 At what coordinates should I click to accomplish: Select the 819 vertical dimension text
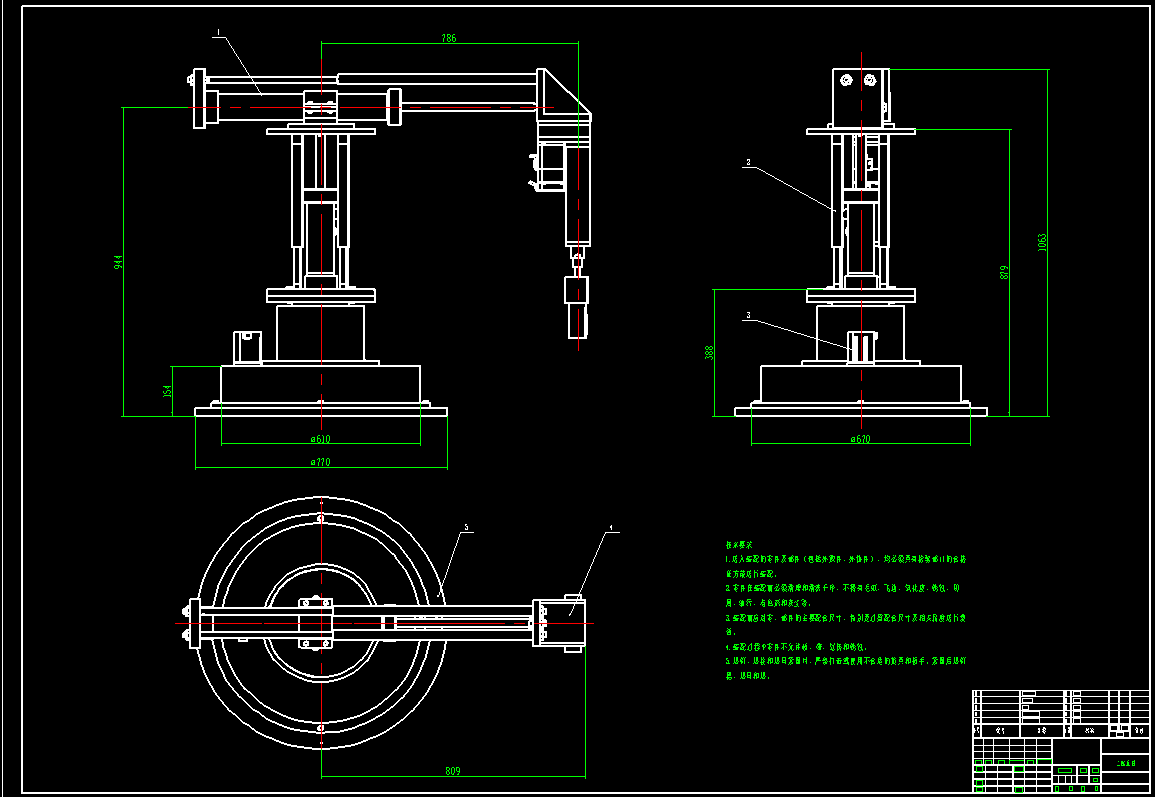coord(1004,273)
